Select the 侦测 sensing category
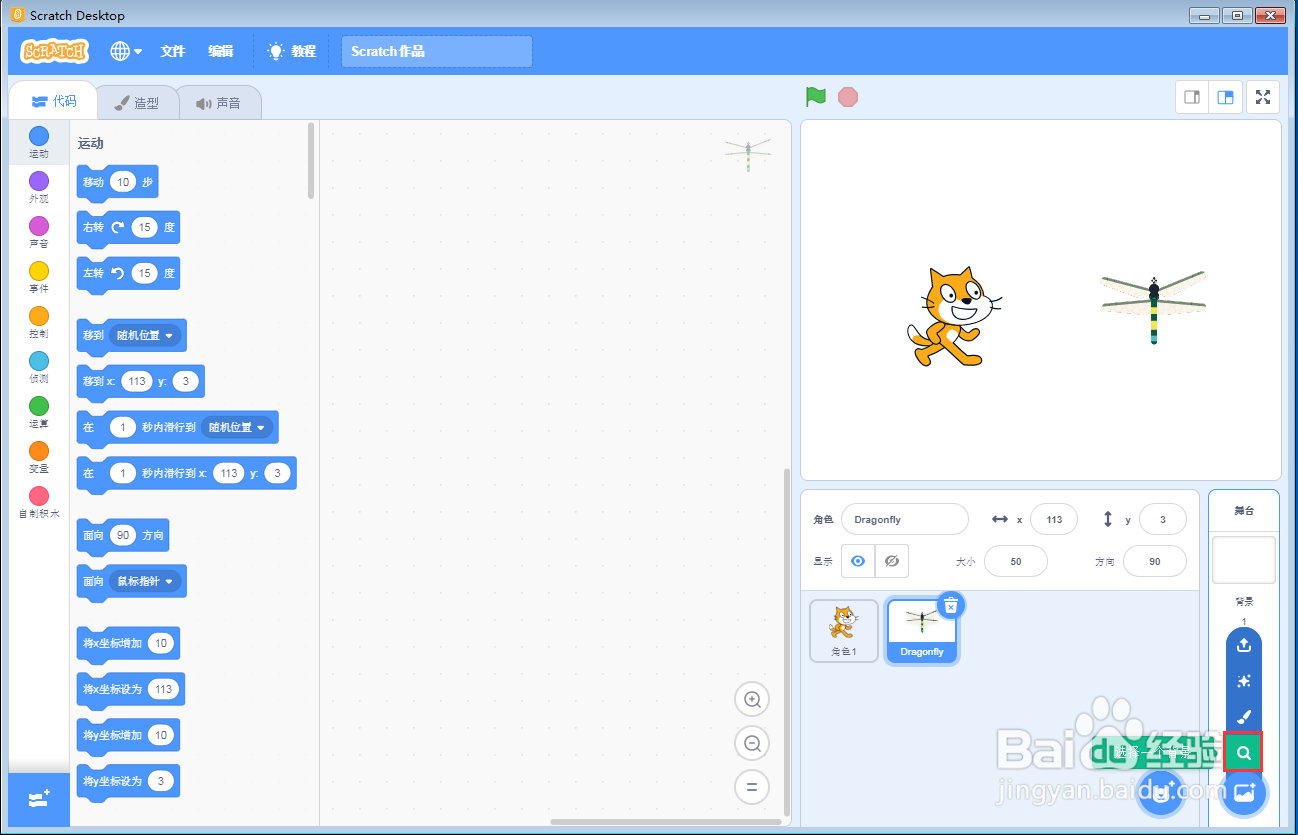 coord(39,367)
